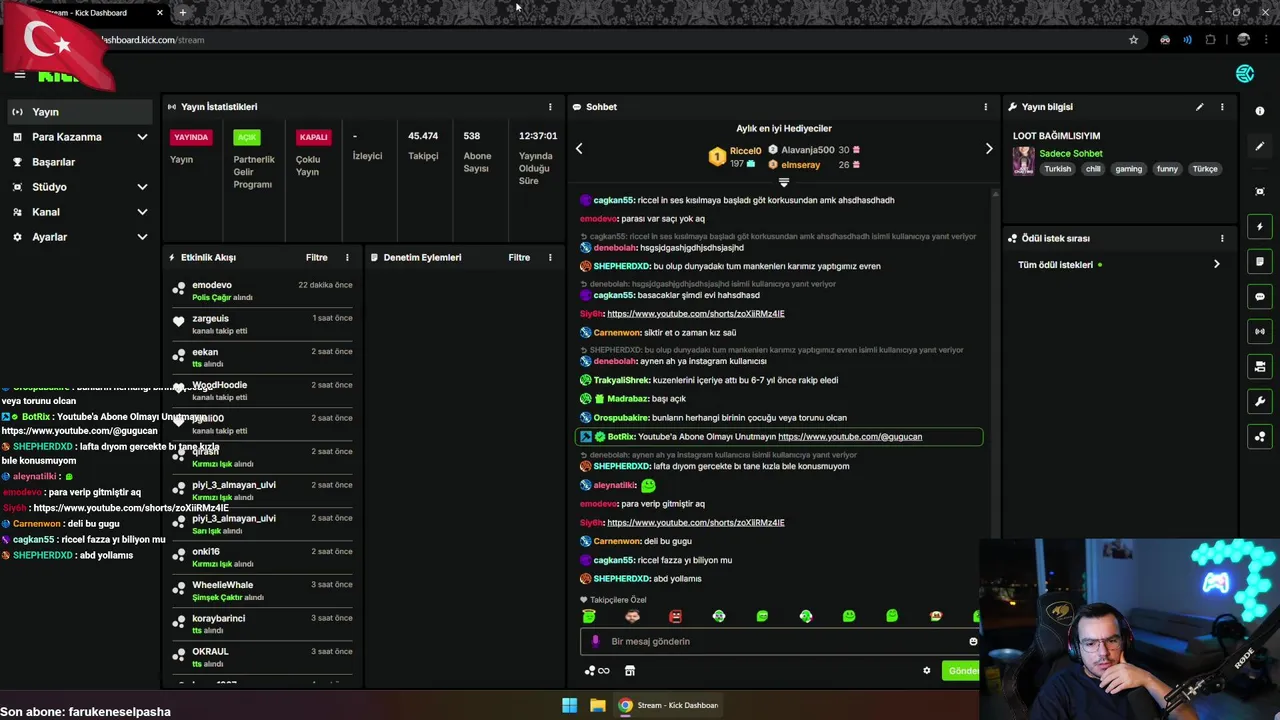Screen dimensions: 1280x720
Task: Open emoji picker in message box
Action: tap(973, 641)
